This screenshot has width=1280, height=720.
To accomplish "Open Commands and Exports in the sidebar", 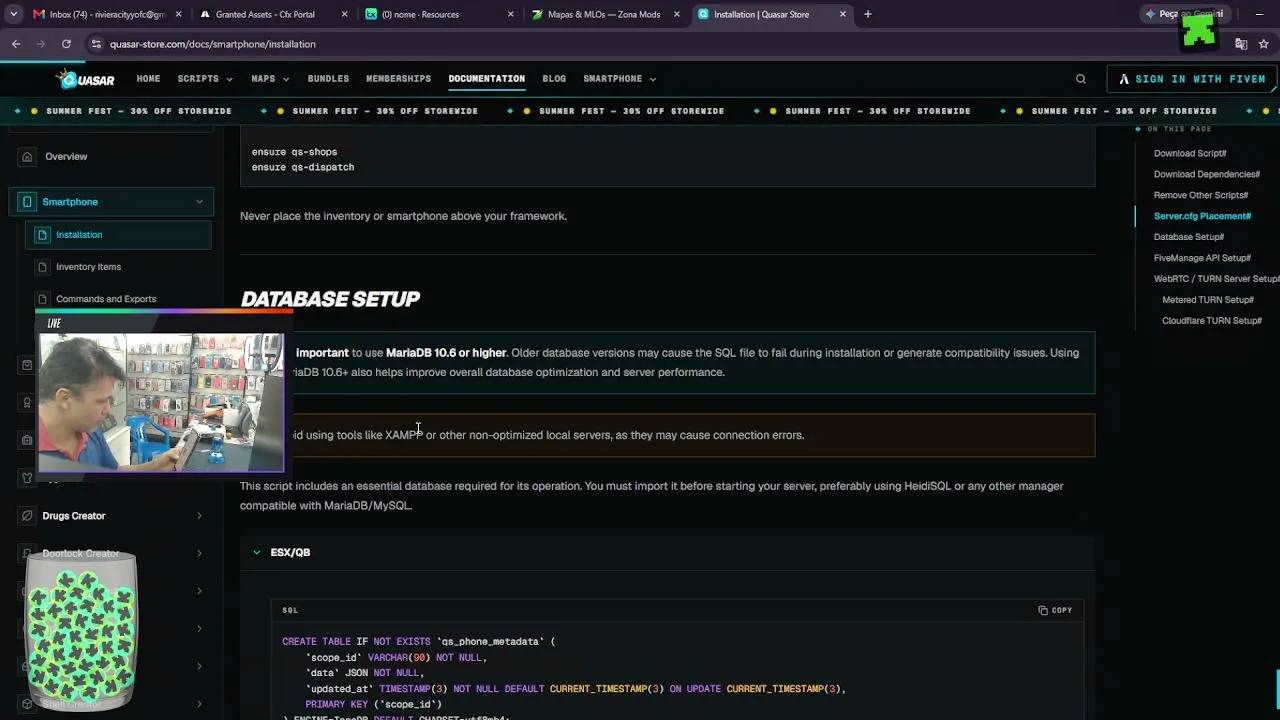I will 106,299.
